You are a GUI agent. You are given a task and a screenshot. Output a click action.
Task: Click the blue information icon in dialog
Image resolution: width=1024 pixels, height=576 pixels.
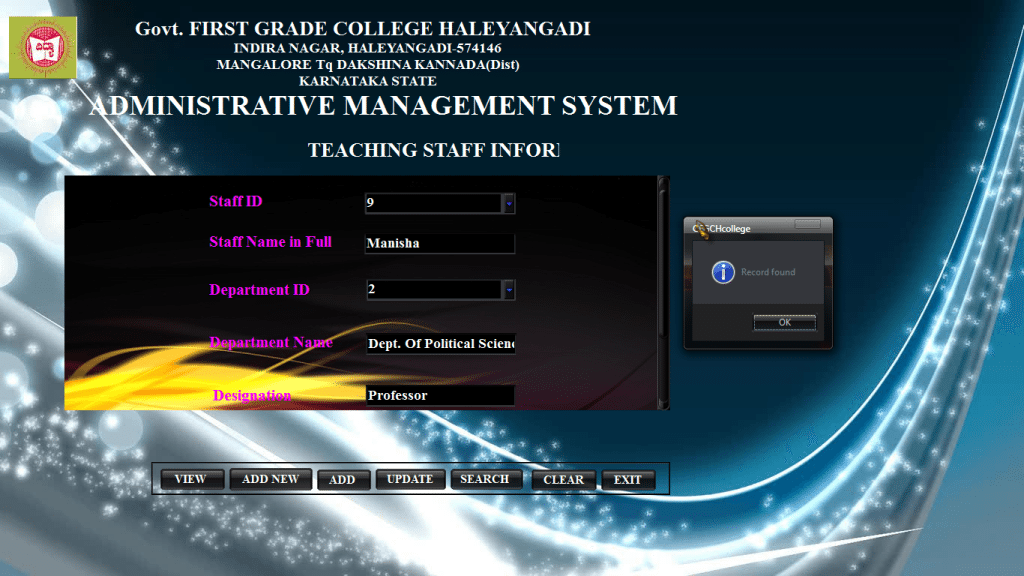click(722, 272)
